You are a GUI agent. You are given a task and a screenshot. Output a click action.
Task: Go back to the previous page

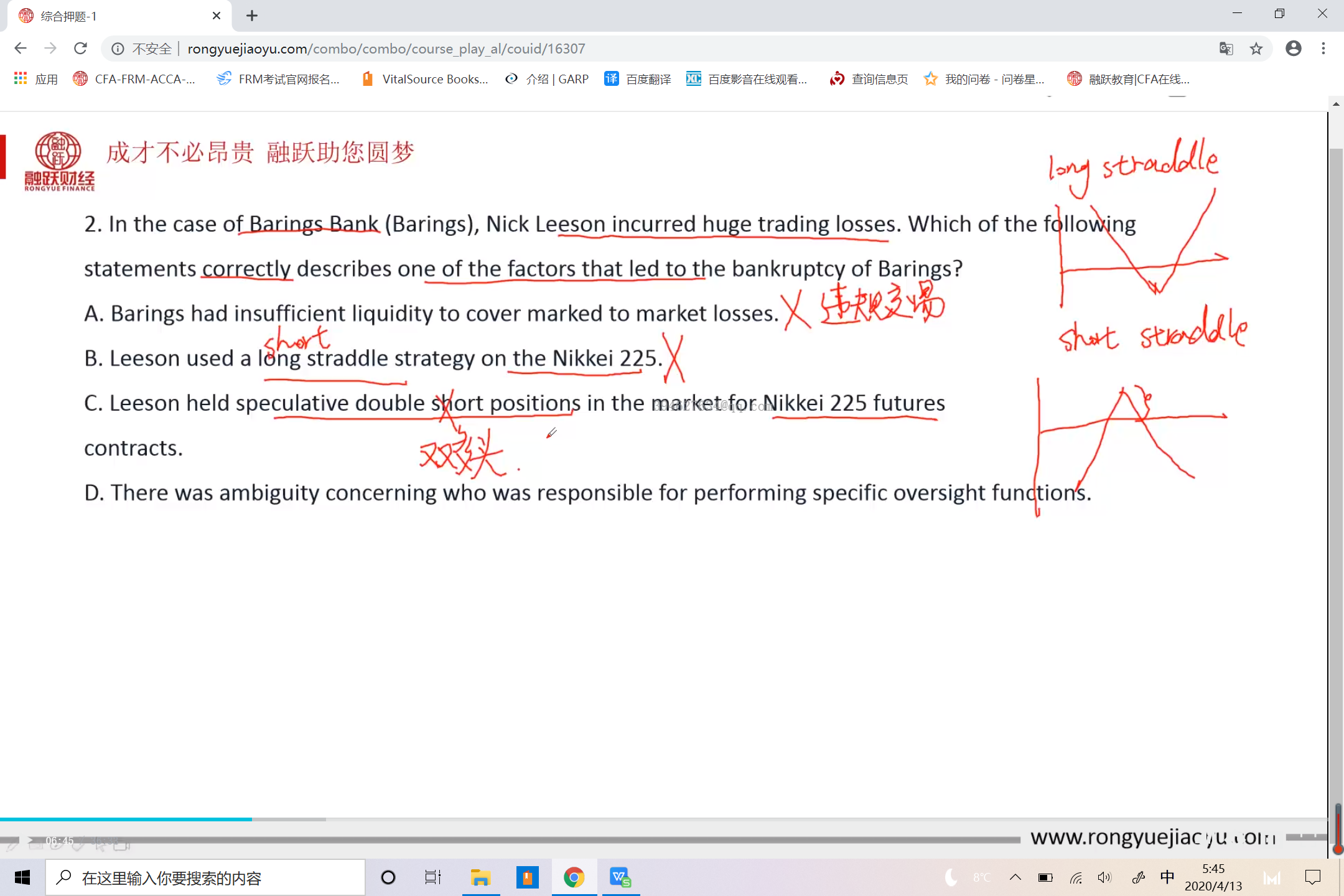tap(21, 49)
